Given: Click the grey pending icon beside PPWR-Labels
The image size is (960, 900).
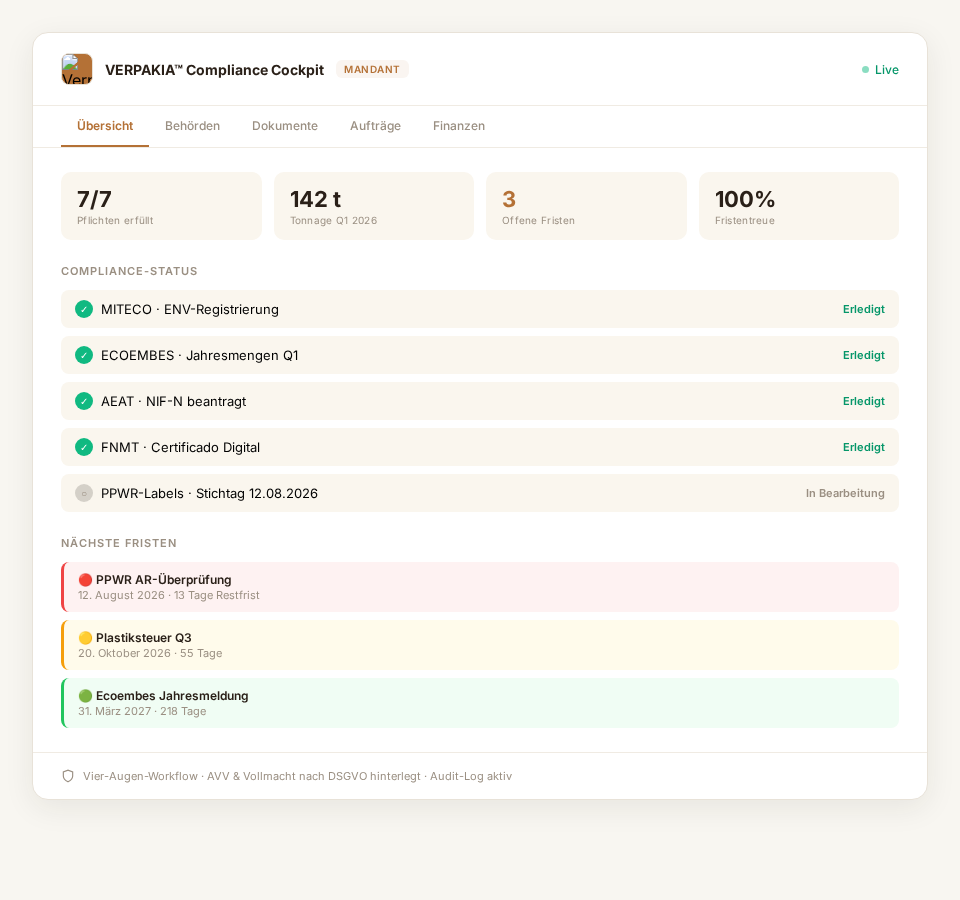Looking at the screenshot, I should coord(84,493).
